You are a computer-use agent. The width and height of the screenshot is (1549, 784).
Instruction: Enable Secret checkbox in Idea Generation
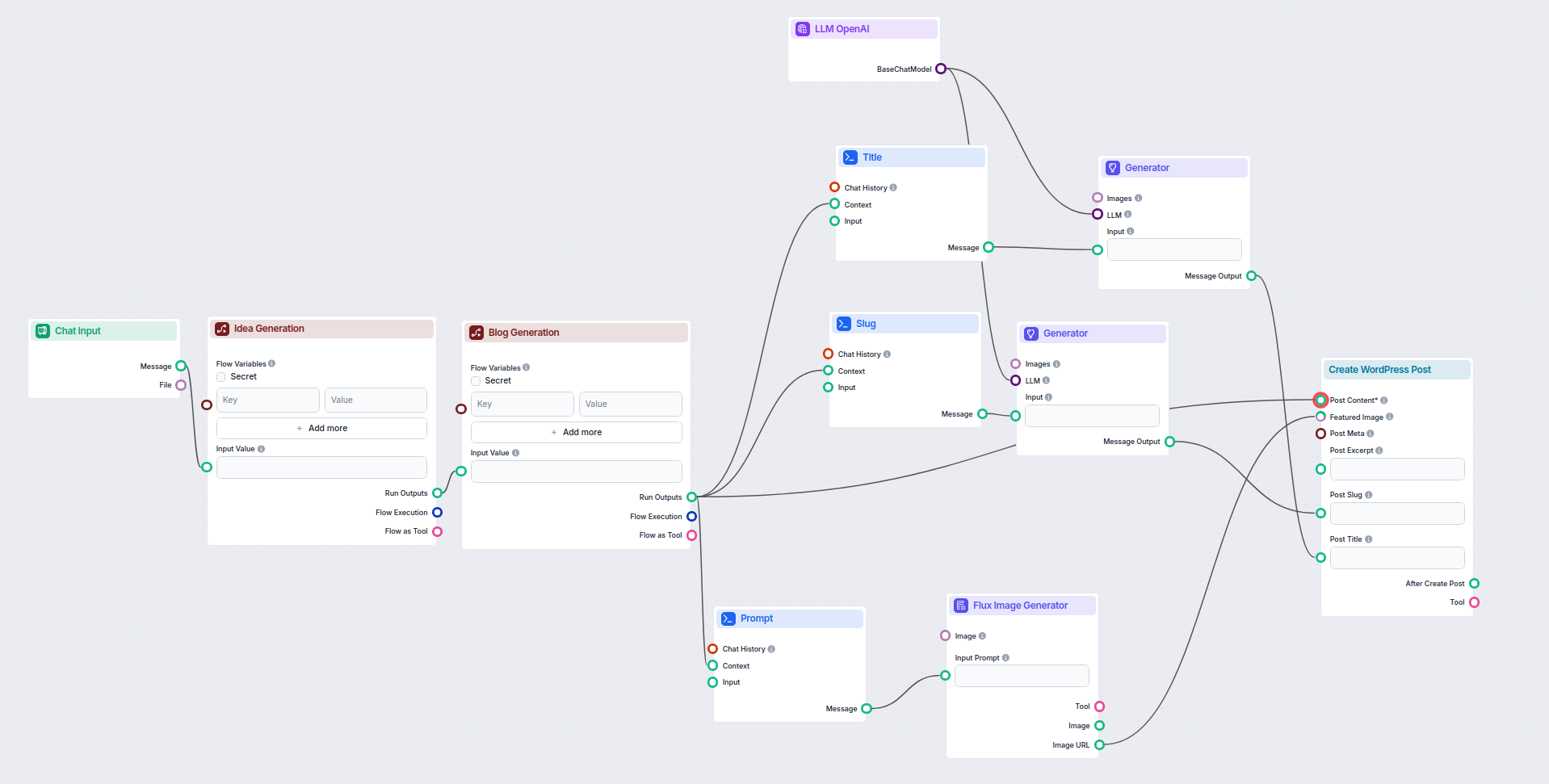click(x=221, y=377)
